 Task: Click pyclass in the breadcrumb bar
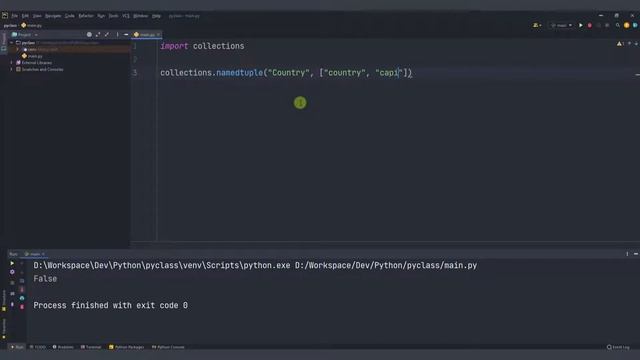point(10,25)
